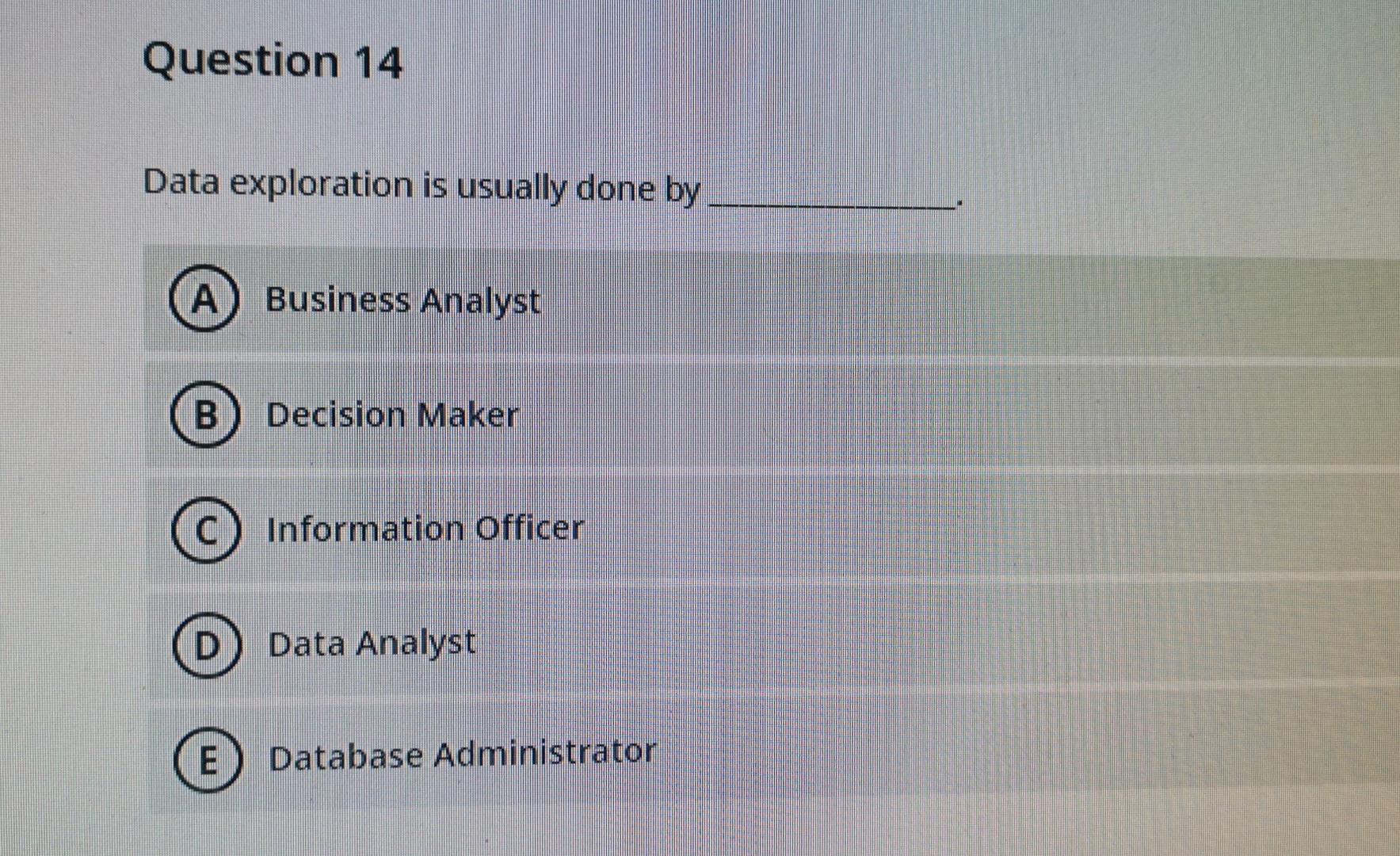Choose the Database Administrator answer option

[461, 753]
